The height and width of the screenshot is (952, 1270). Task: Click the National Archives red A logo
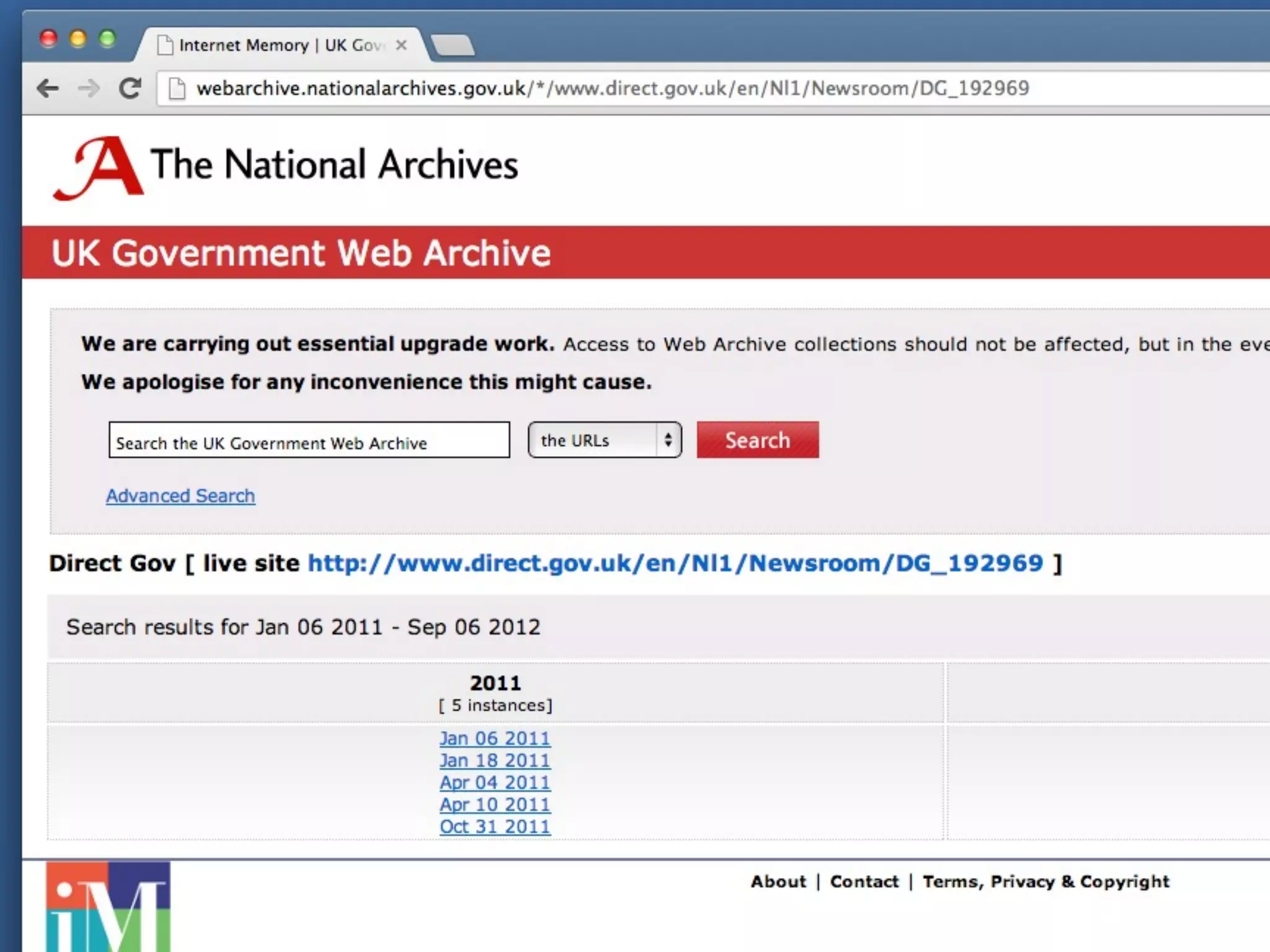100,168
